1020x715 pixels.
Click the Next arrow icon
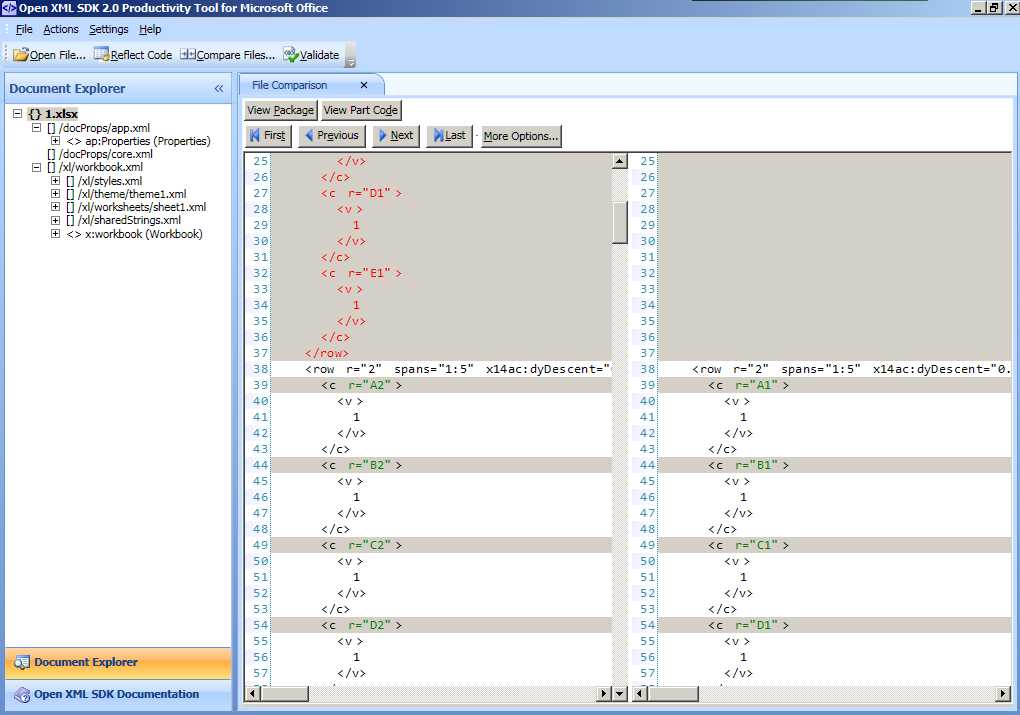pos(382,135)
